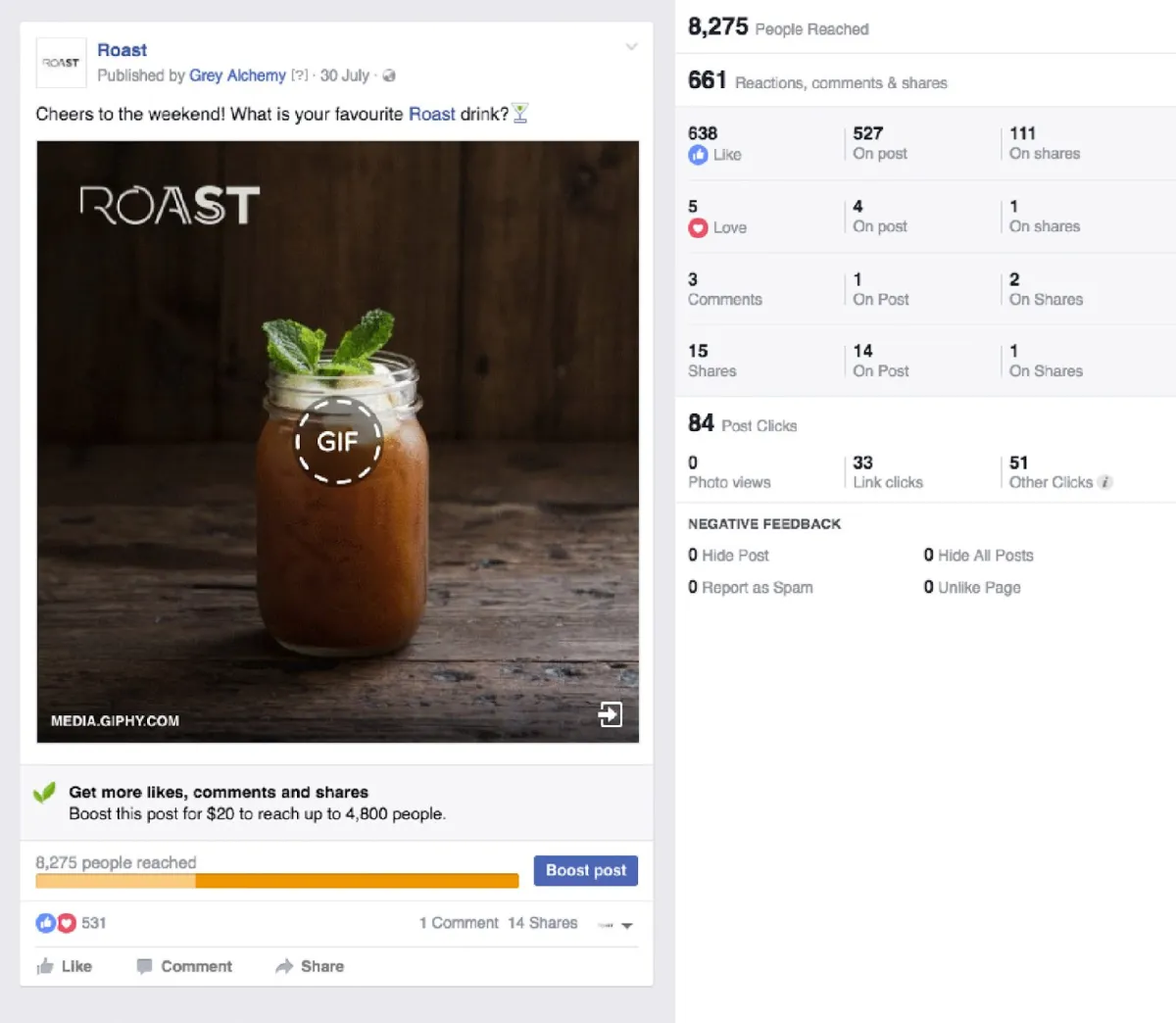The width and height of the screenshot is (1176, 1023).
Task: Click the '4 On post' love figure
Action: [880, 217]
